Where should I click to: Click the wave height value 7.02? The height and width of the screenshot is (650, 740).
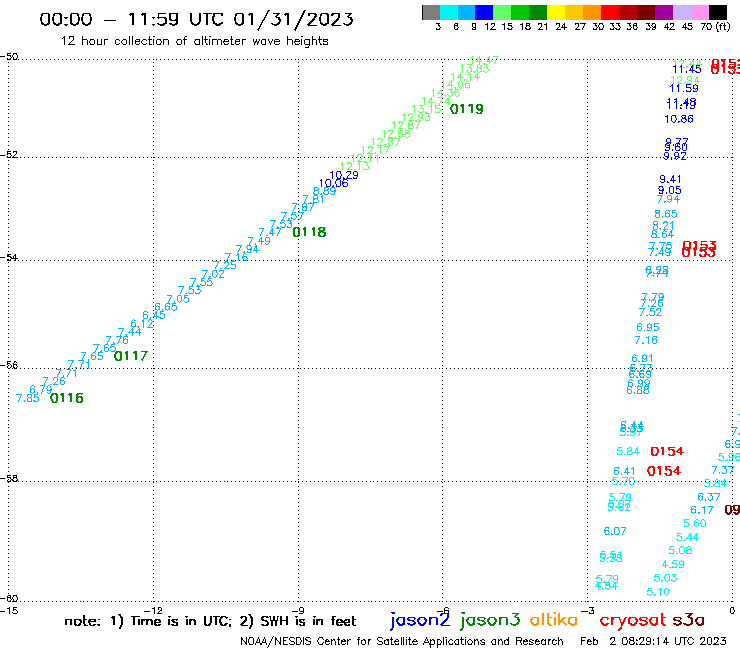point(213,274)
